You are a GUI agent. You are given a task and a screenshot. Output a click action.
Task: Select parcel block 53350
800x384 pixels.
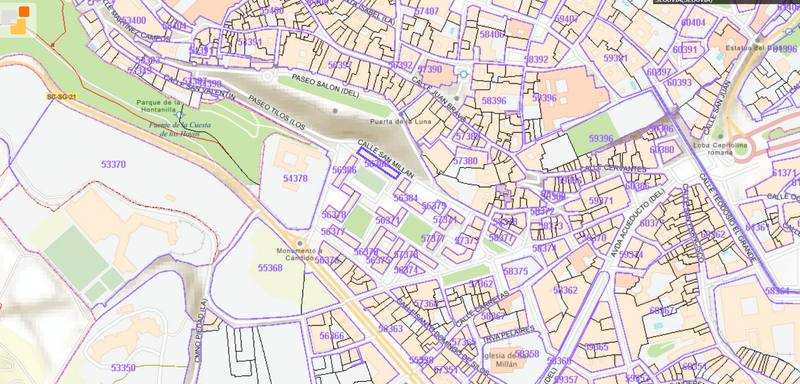click(x=123, y=367)
